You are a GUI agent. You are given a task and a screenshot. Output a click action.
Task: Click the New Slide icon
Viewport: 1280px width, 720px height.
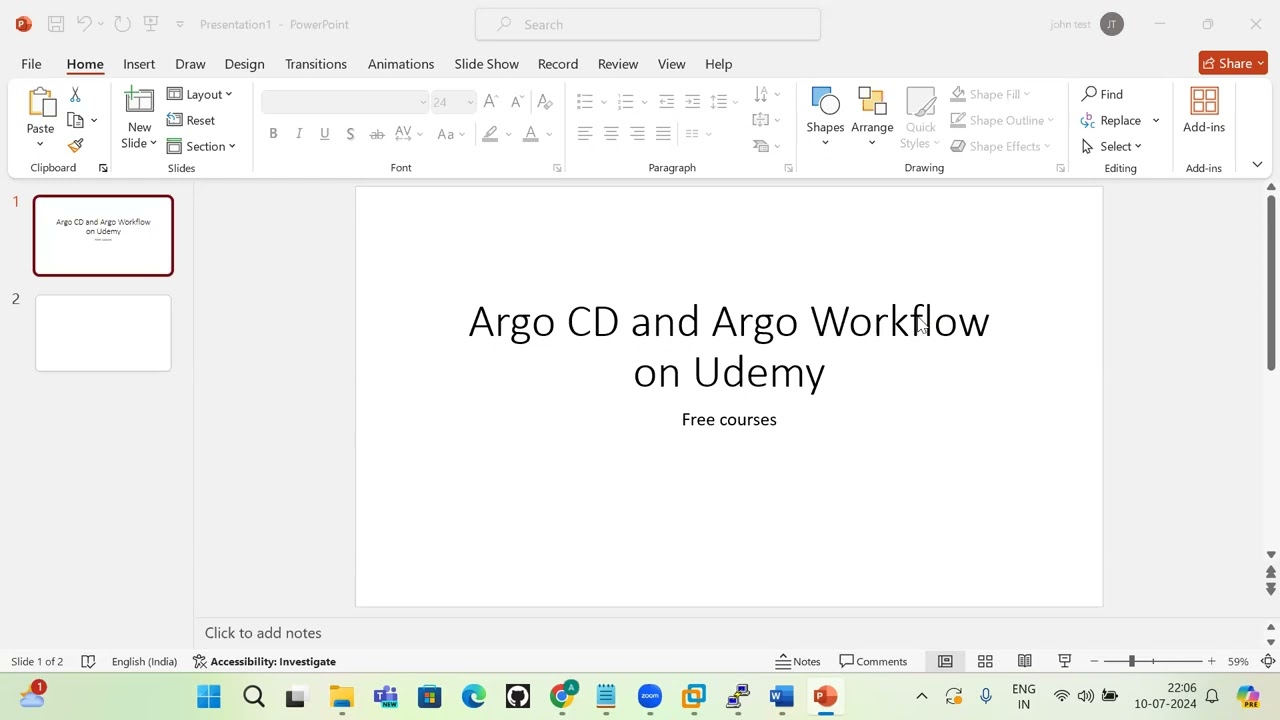click(139, 102)
